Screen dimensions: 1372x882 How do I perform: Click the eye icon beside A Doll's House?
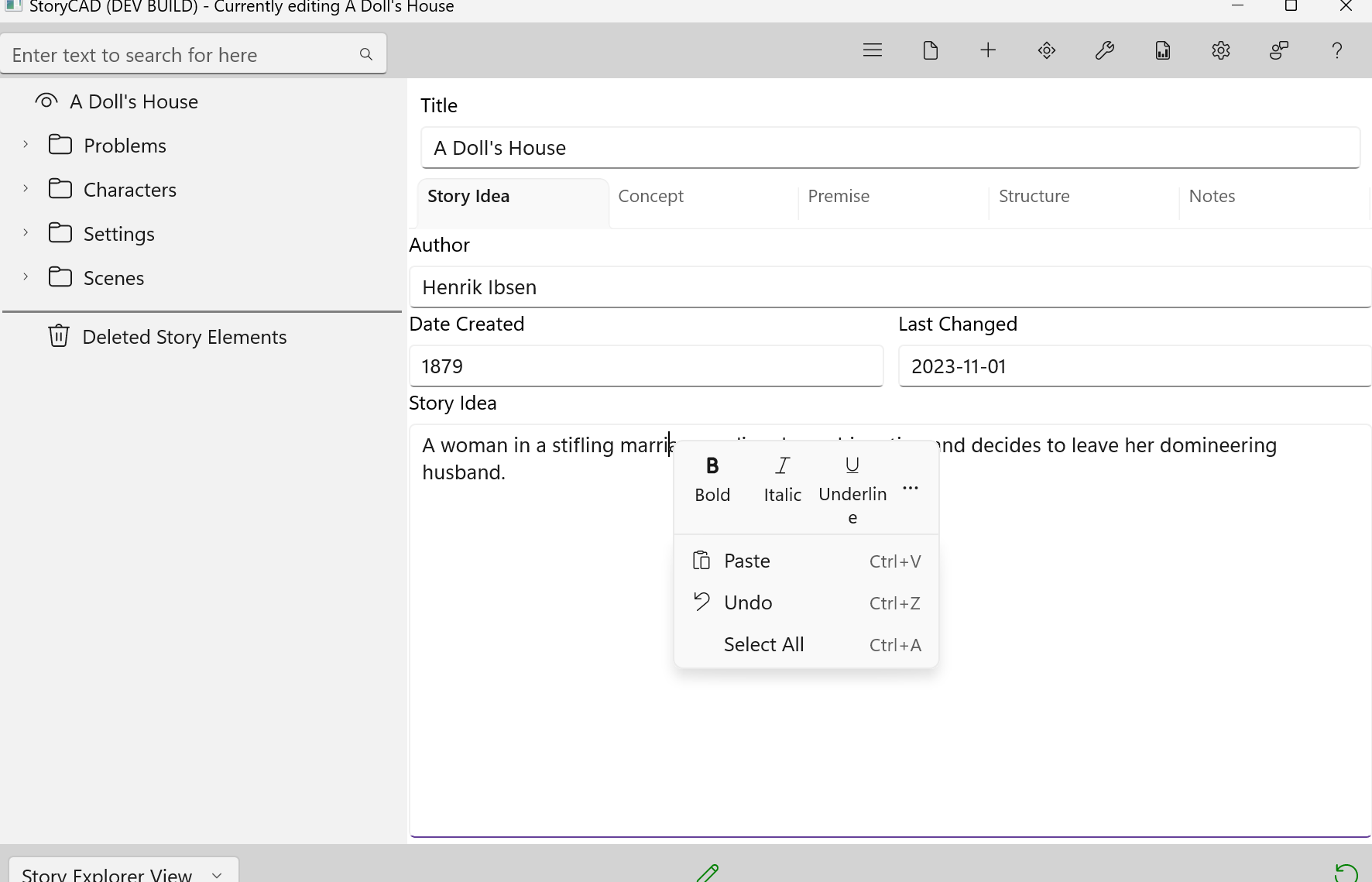46,100
